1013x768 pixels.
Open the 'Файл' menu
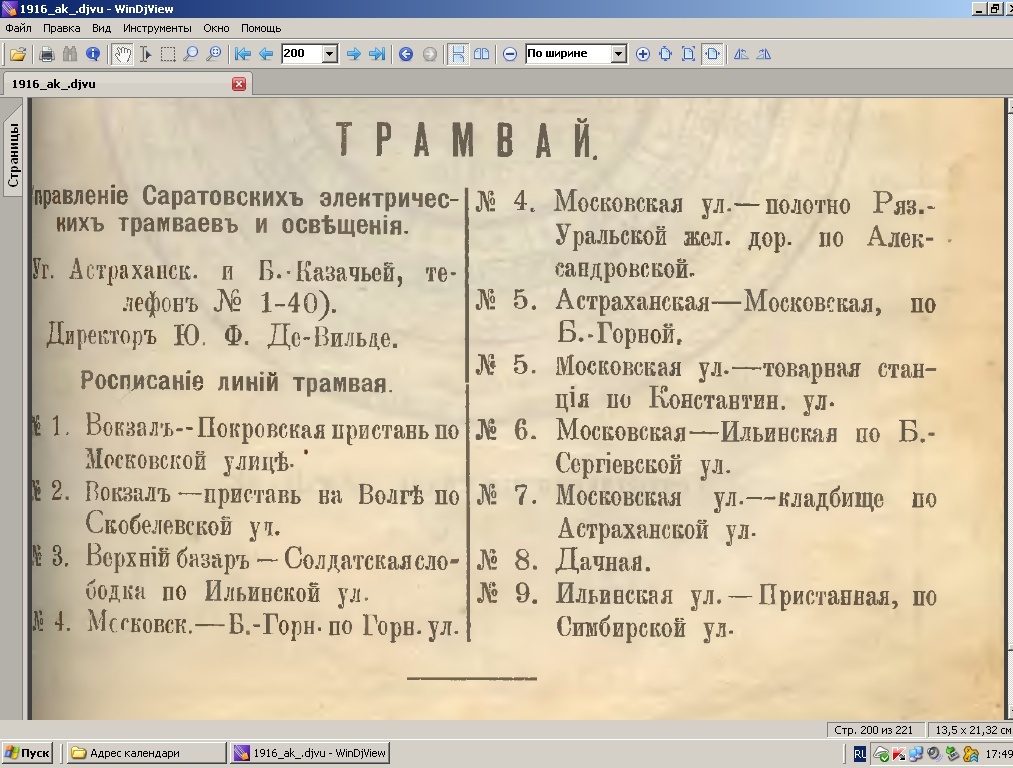coord(18,29)
